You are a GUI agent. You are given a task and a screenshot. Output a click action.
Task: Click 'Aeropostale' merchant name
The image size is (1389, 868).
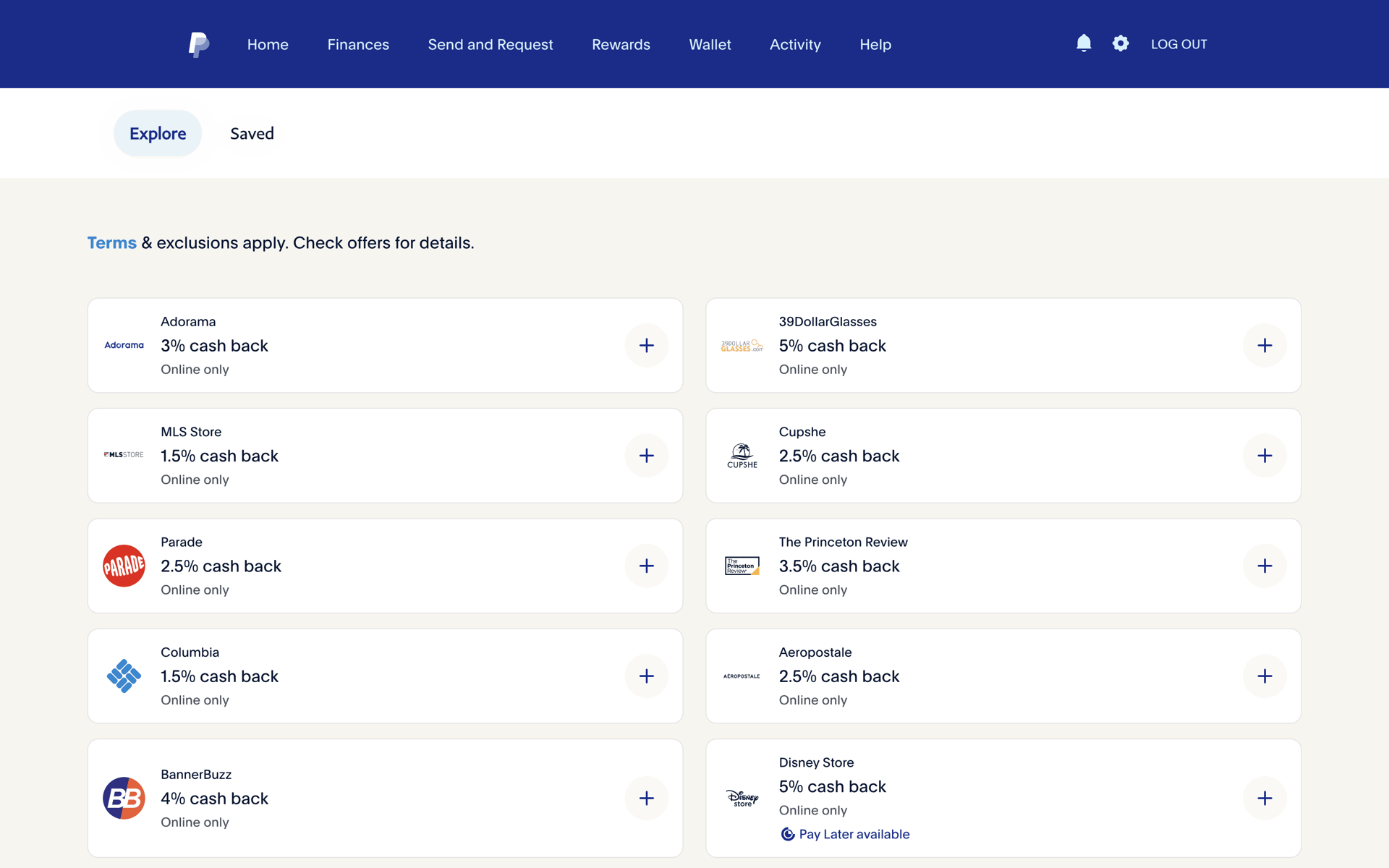pos(815,652)
